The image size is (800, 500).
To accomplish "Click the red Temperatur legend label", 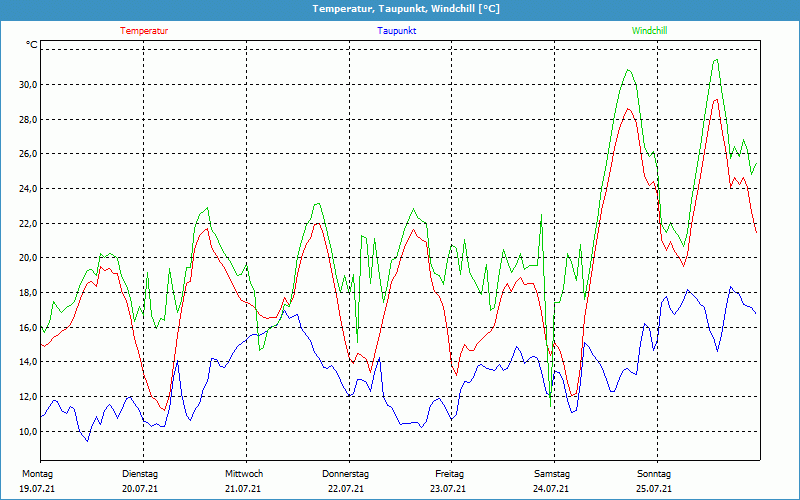I will (144, 31).
